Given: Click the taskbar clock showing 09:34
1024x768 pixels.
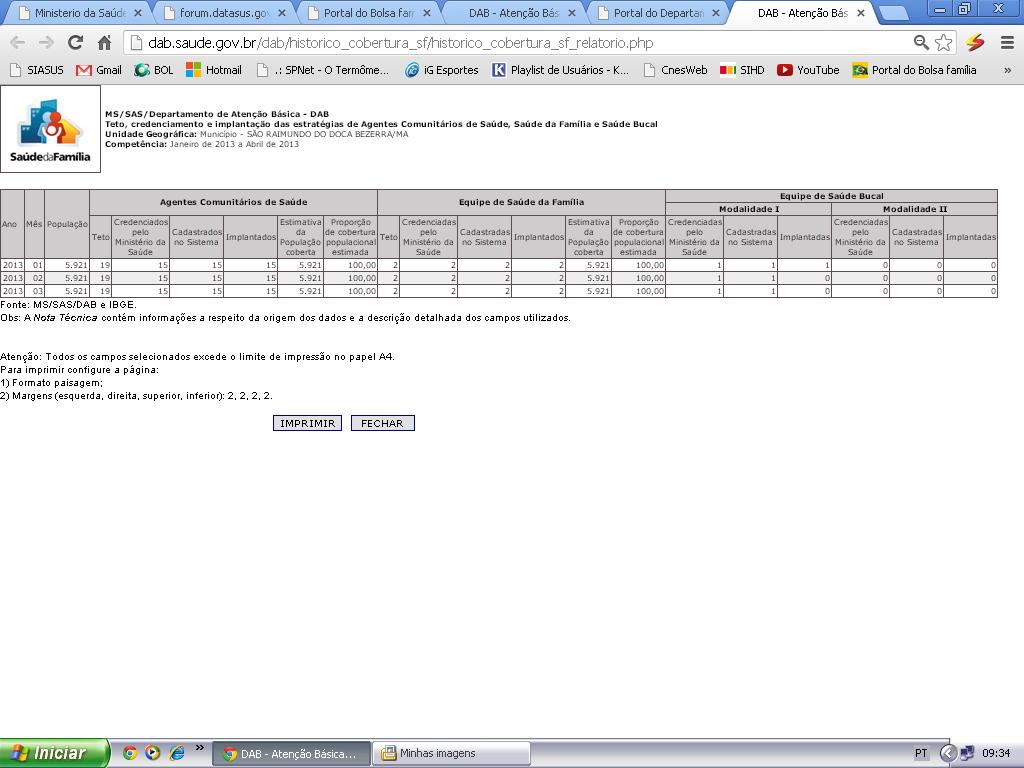Looking at the screenshot, I should pyautogui.click(x=996, y=754).
